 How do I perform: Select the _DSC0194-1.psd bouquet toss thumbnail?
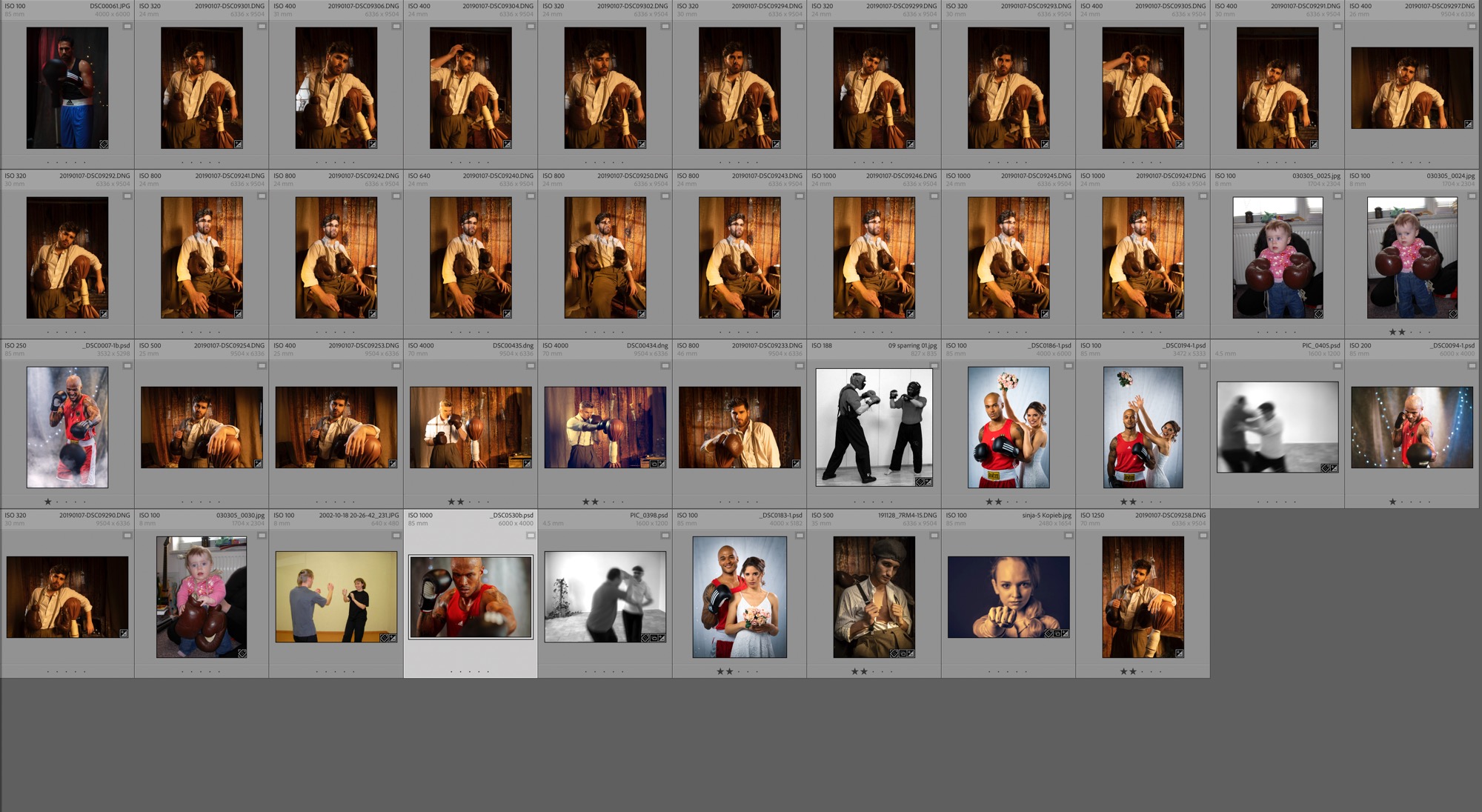[x=1143, y=427]
